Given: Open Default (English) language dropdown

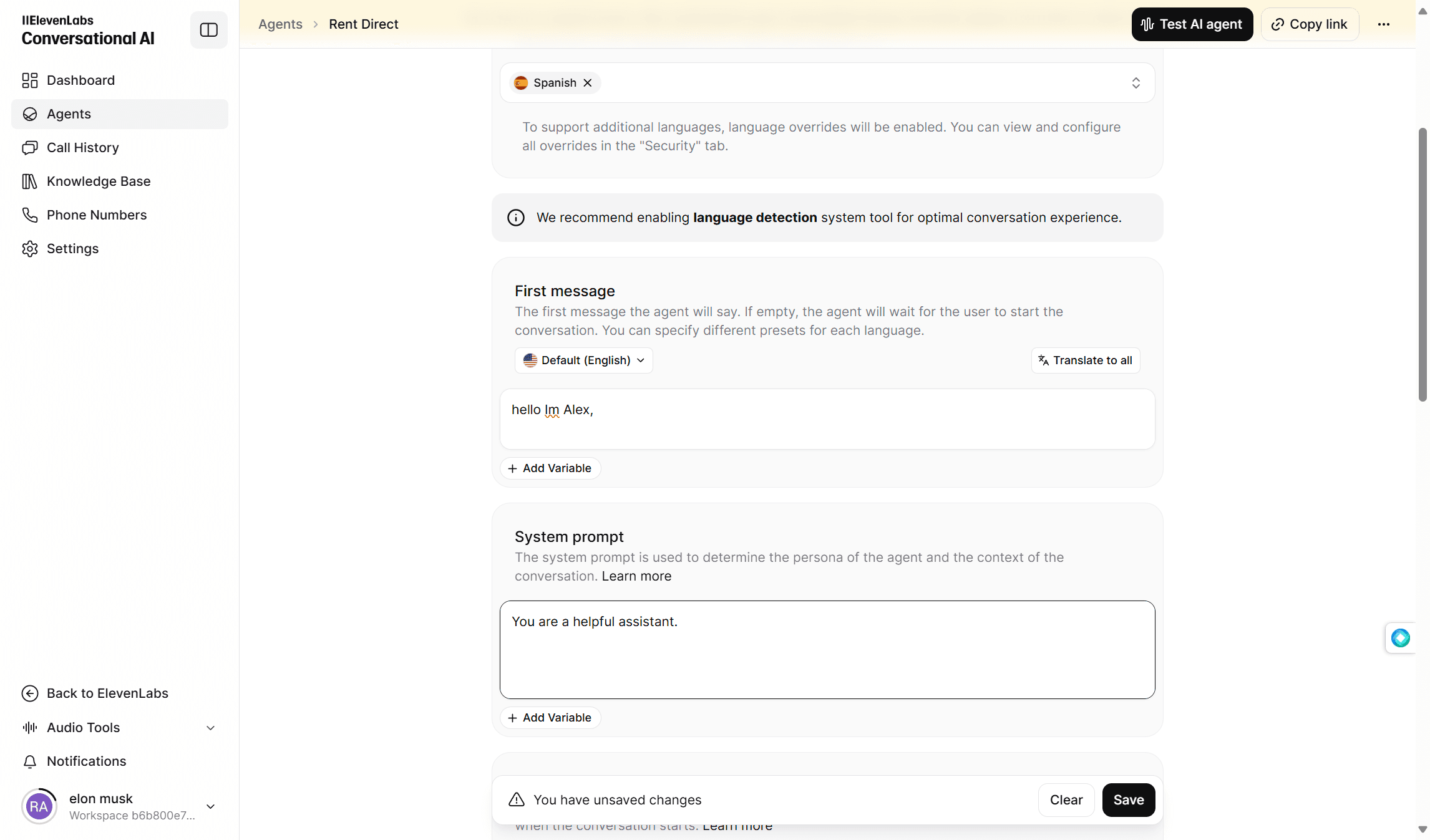Looking at the screenshot, I should [583, 360].
